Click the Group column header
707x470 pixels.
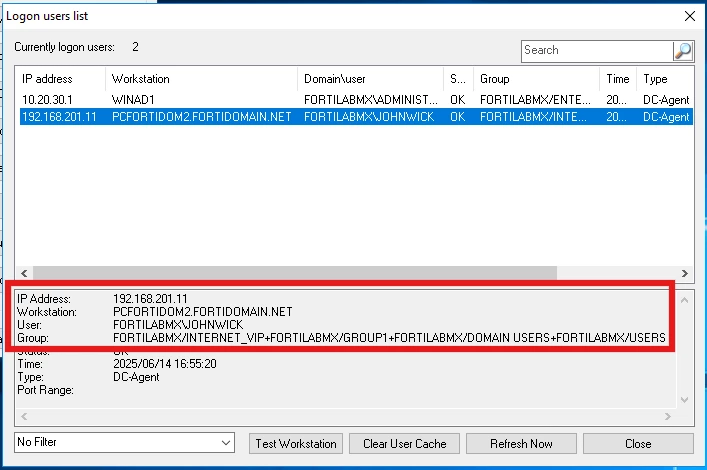pyautogui.click(x=537, y=79)
